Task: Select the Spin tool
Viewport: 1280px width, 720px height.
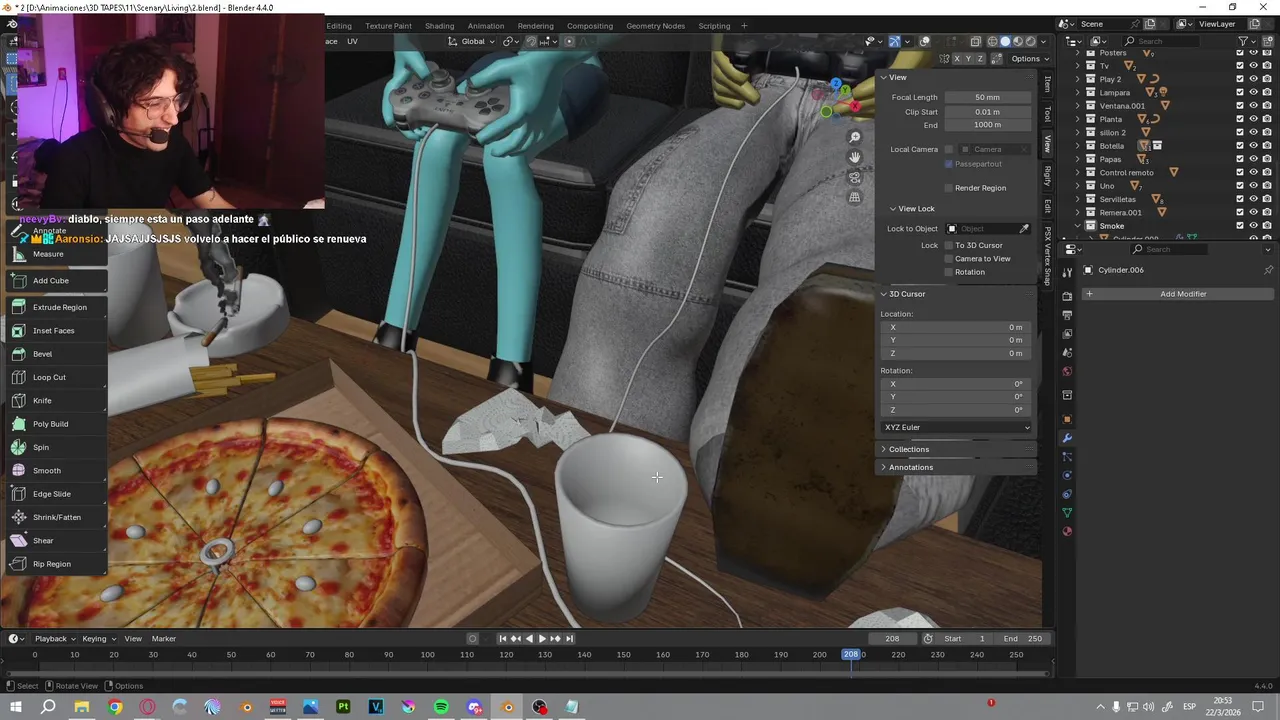Action: 55,447
